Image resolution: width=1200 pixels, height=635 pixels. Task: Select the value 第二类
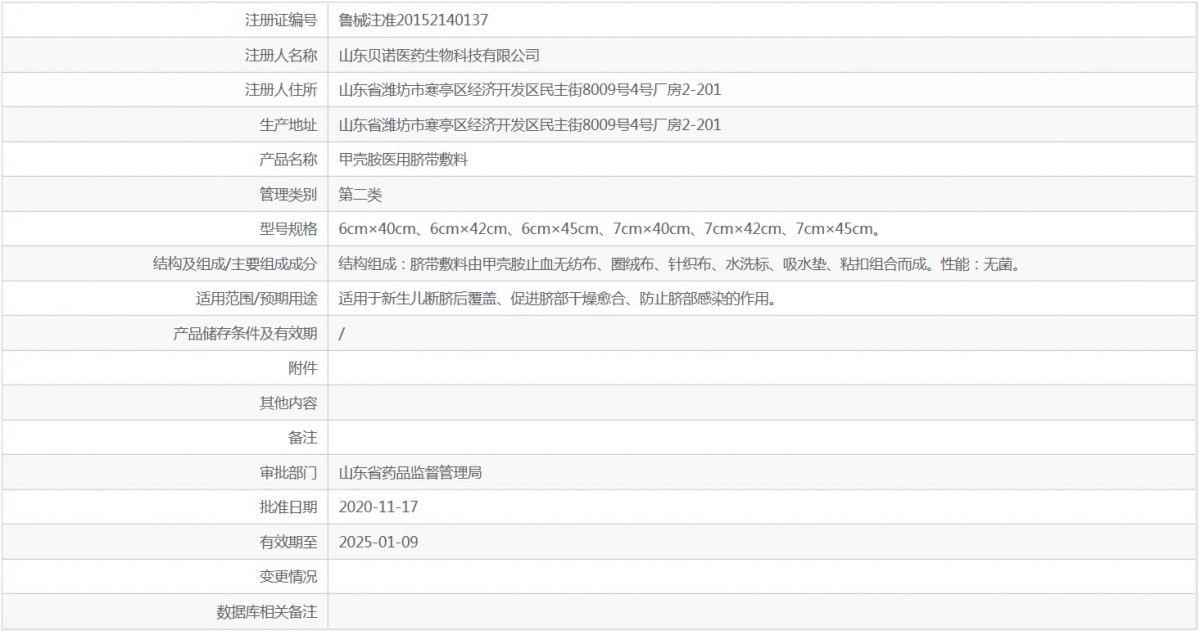tap(360, 195)
